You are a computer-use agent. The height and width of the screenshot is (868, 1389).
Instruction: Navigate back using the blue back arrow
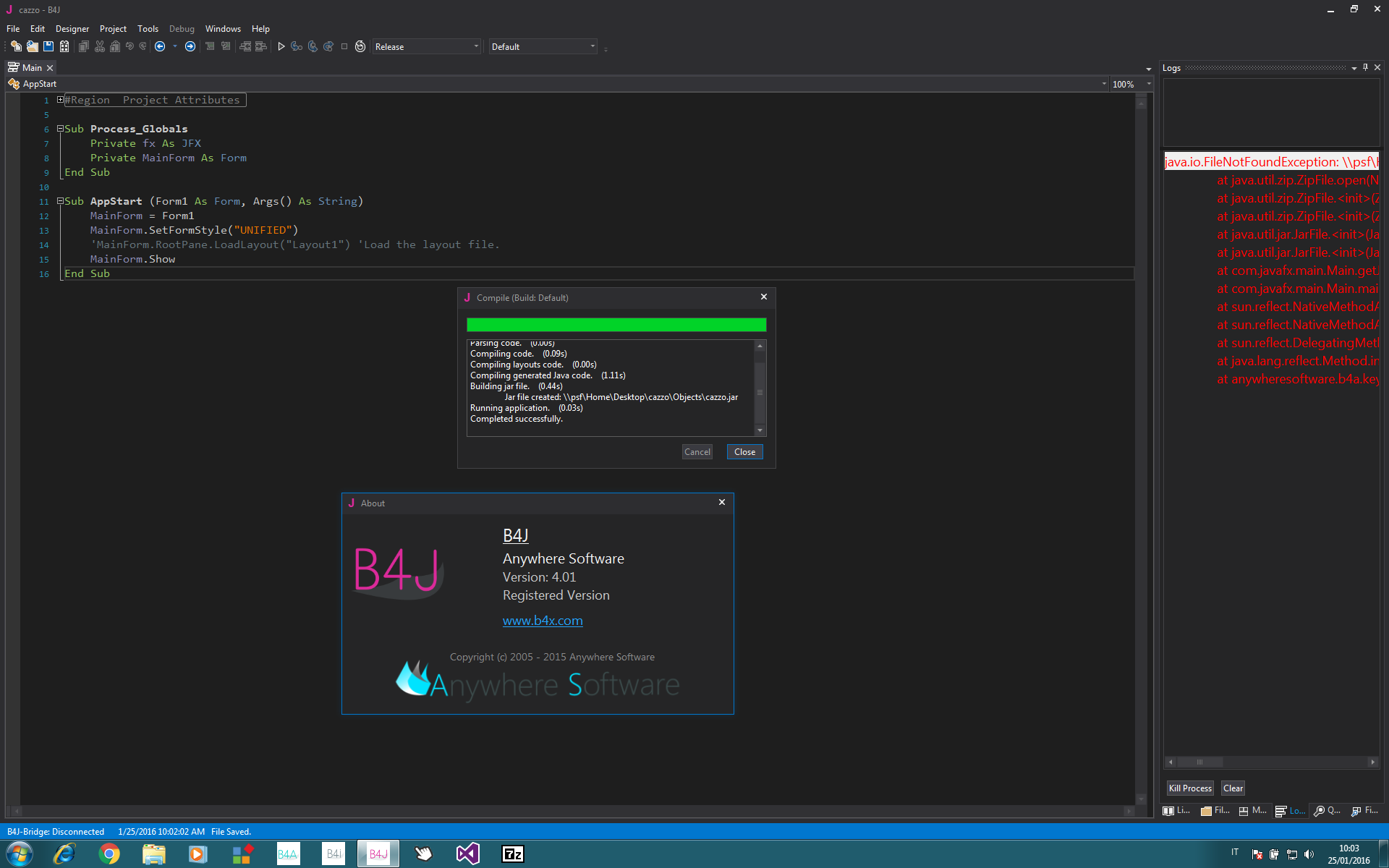pos(161,46)
